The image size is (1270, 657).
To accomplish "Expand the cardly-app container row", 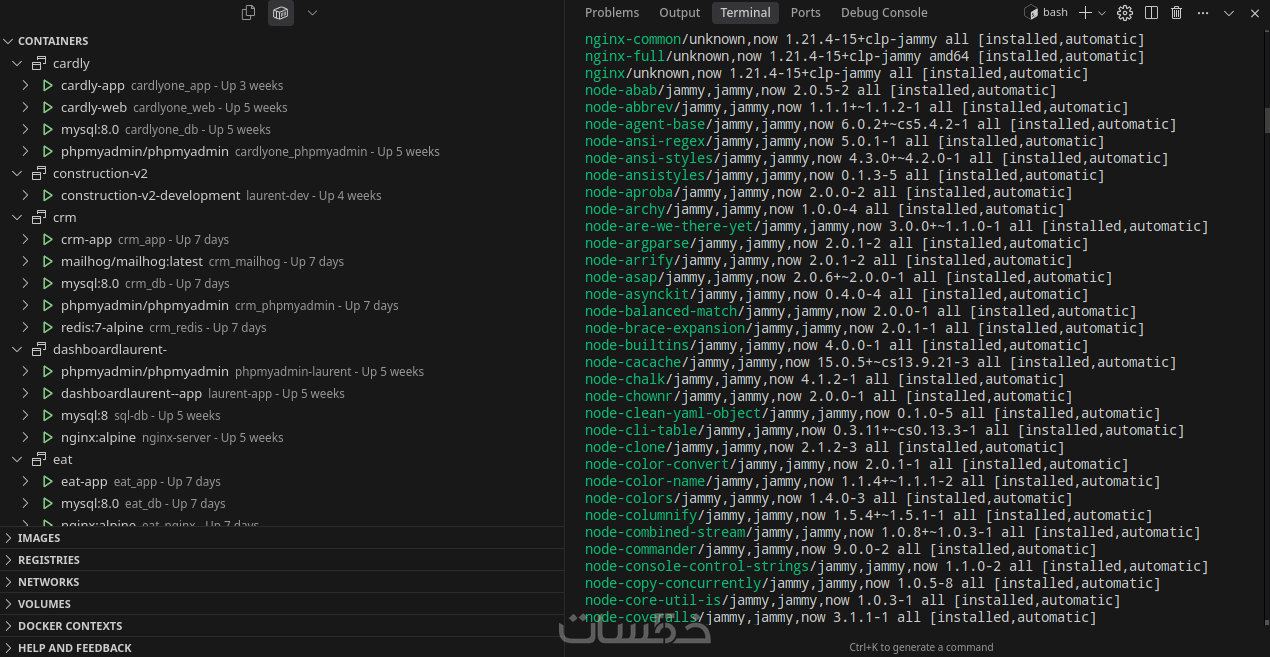I will (26, 85).
